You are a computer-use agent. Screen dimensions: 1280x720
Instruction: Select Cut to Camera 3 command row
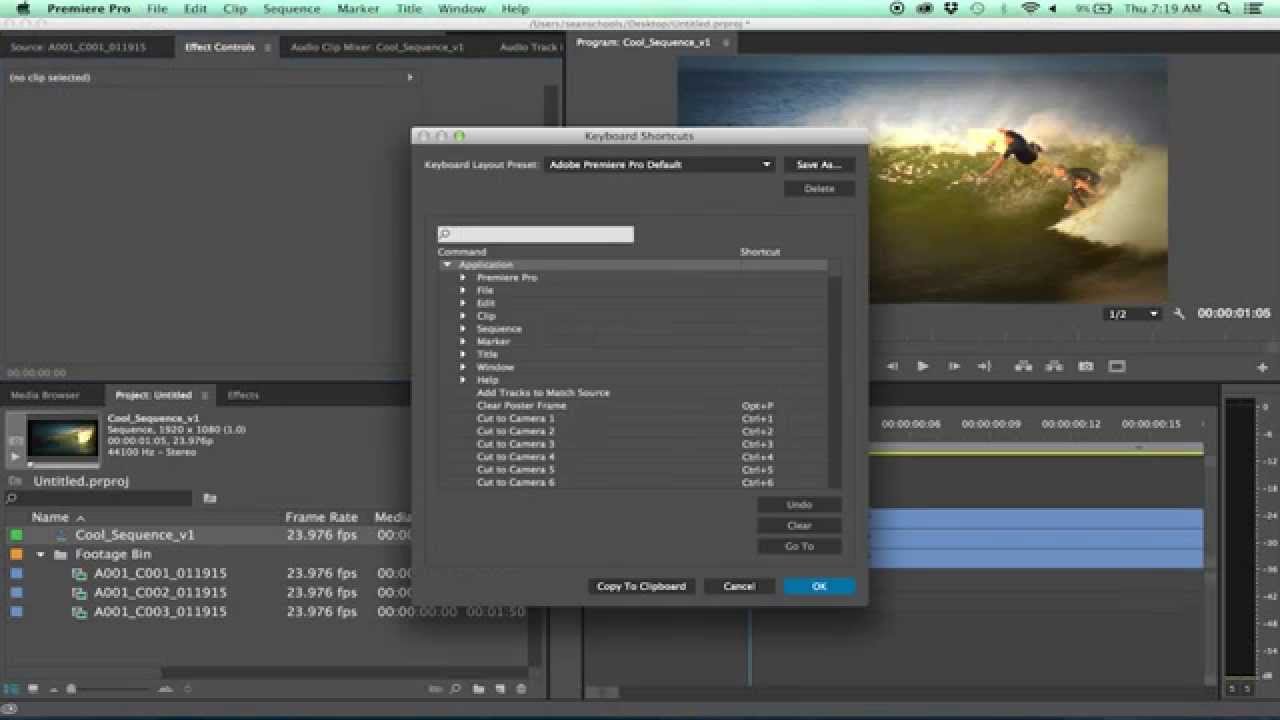(x=633, y=444)
